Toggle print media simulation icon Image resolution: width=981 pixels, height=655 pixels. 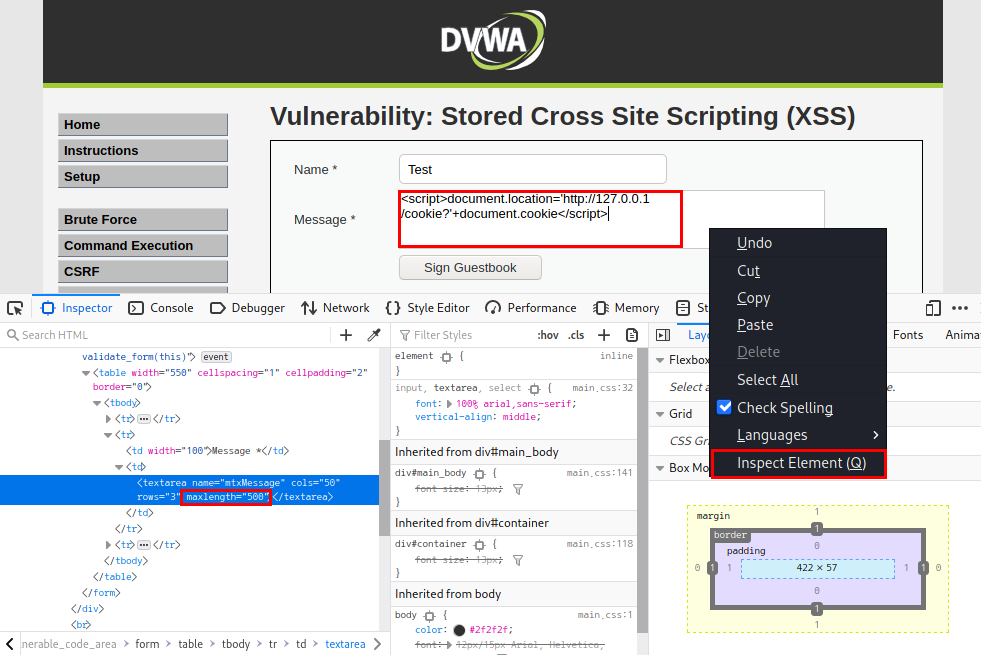coord(632,335)
